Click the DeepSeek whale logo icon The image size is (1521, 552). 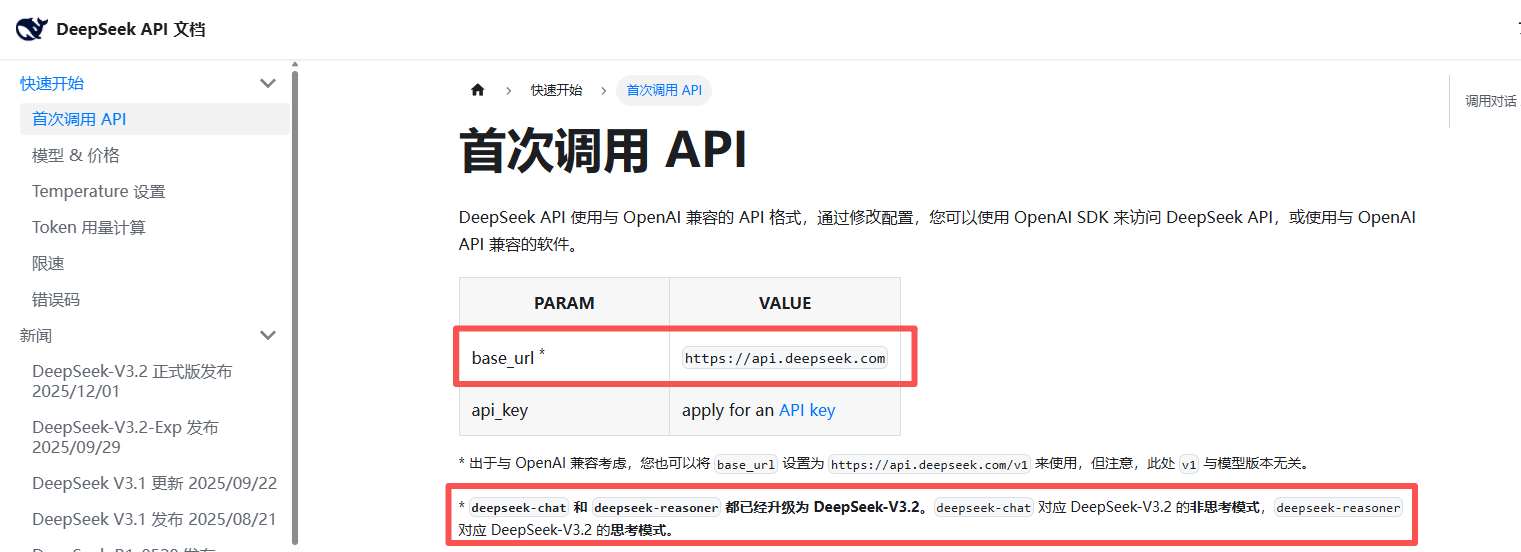point(32,29)
